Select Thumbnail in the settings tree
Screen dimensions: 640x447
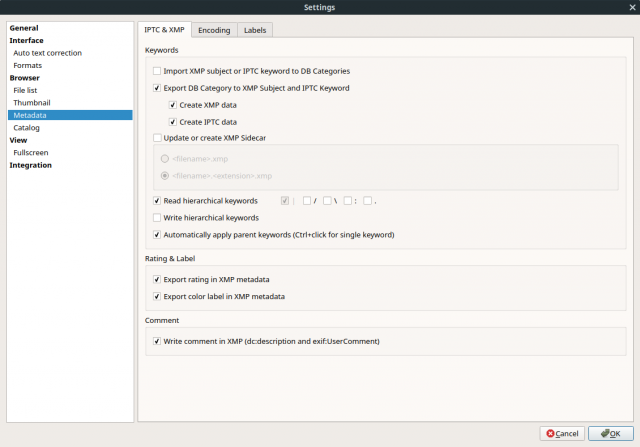pyautogui.click(x=32, y=103)
